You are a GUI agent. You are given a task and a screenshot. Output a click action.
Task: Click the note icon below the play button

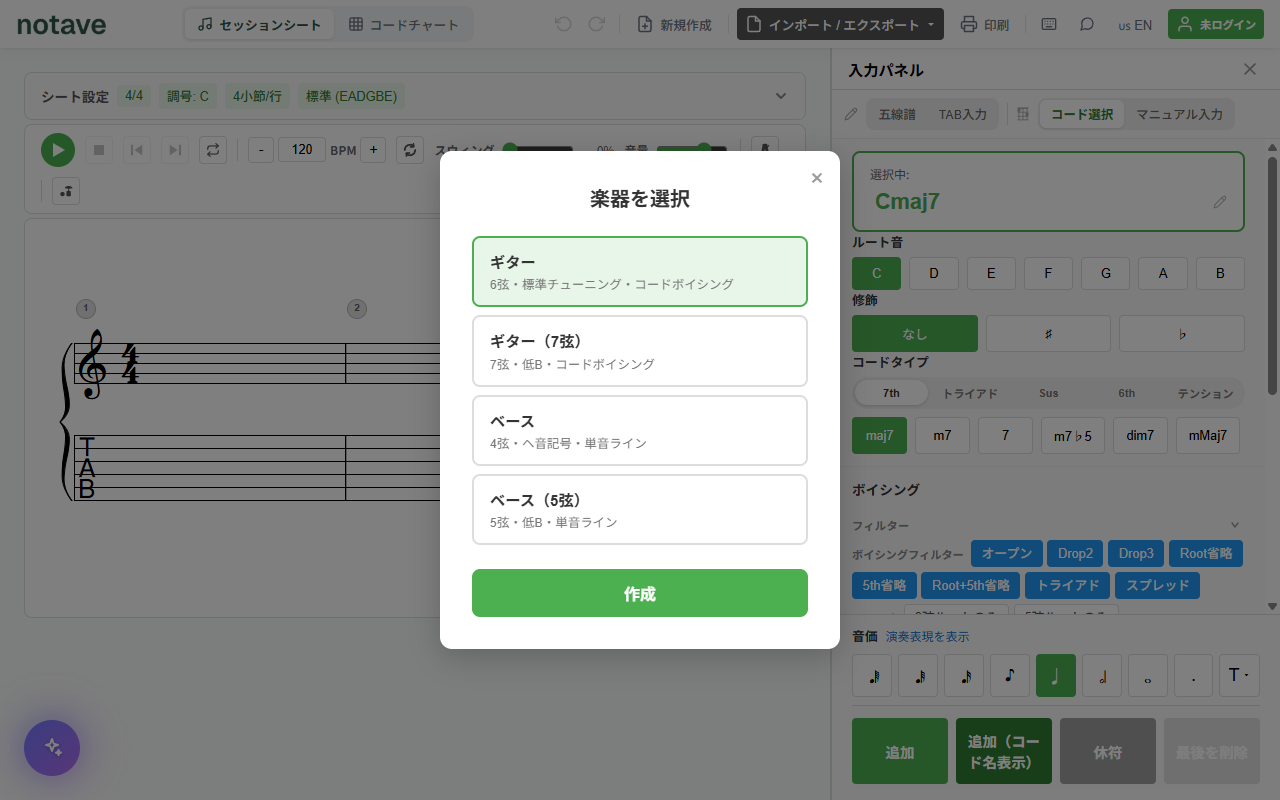tap(66, 191)
